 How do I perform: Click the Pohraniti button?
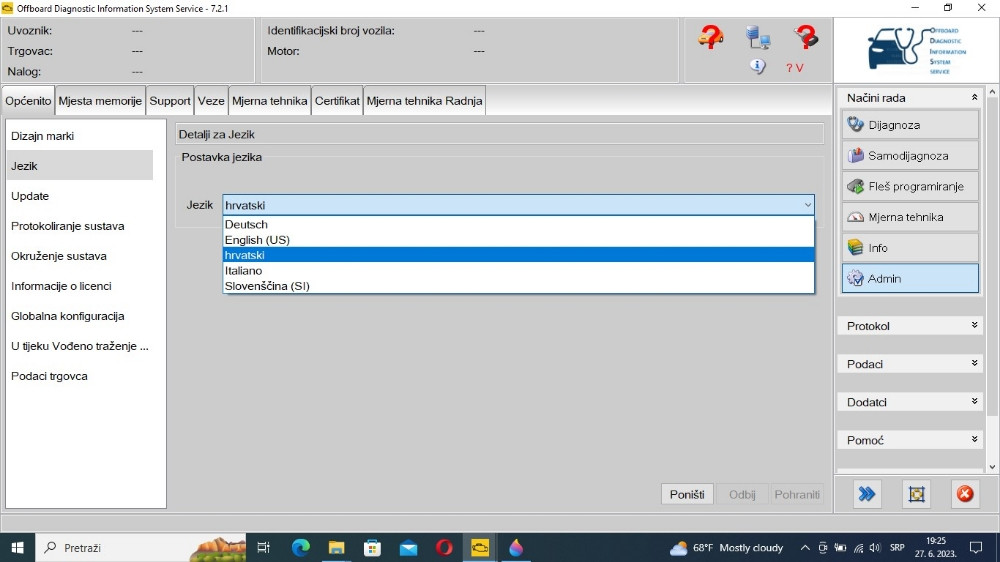click(x=797, y=494)
